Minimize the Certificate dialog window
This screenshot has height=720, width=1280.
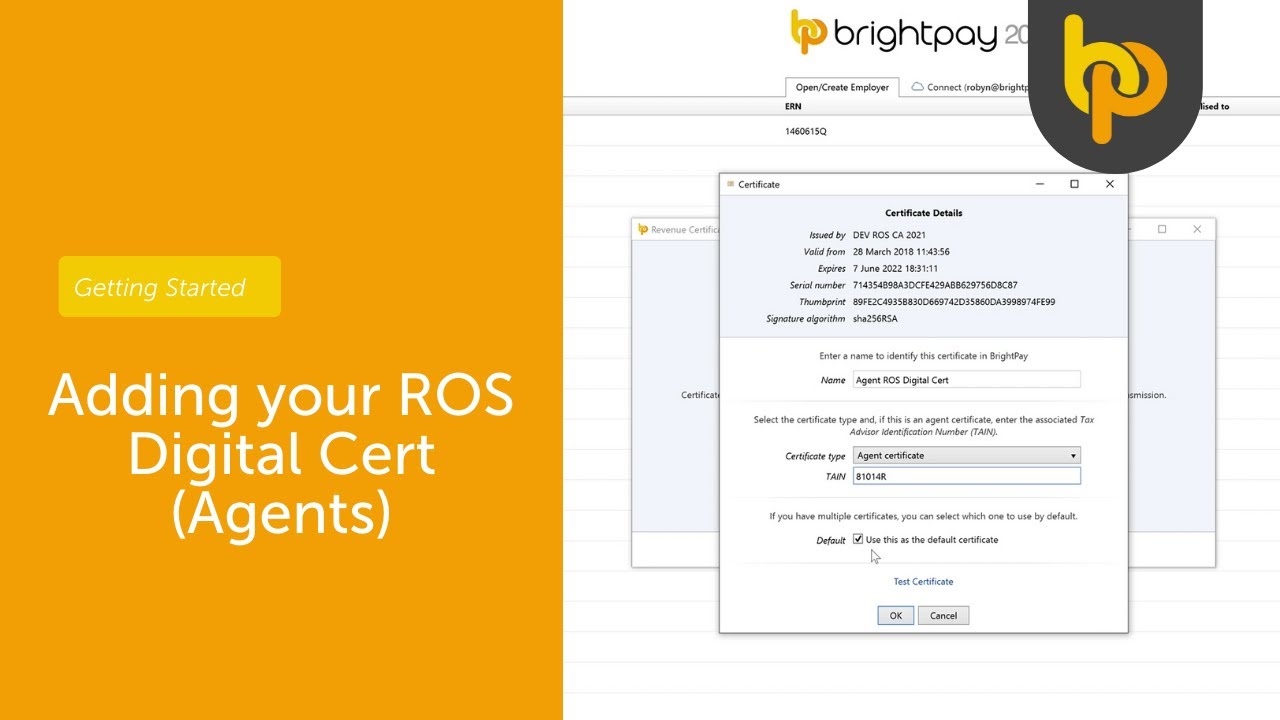click(1040, 184)
